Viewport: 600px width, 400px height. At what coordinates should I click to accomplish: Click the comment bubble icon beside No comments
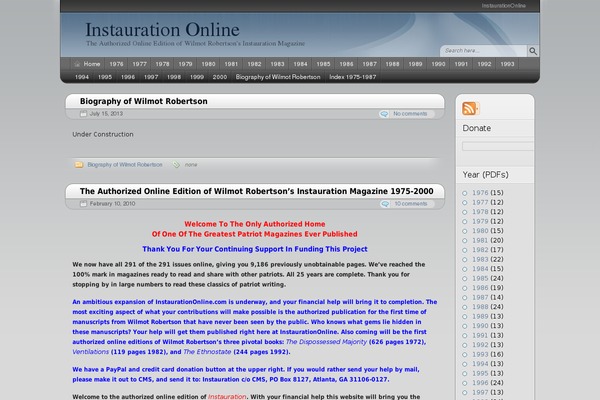(384, 114)
